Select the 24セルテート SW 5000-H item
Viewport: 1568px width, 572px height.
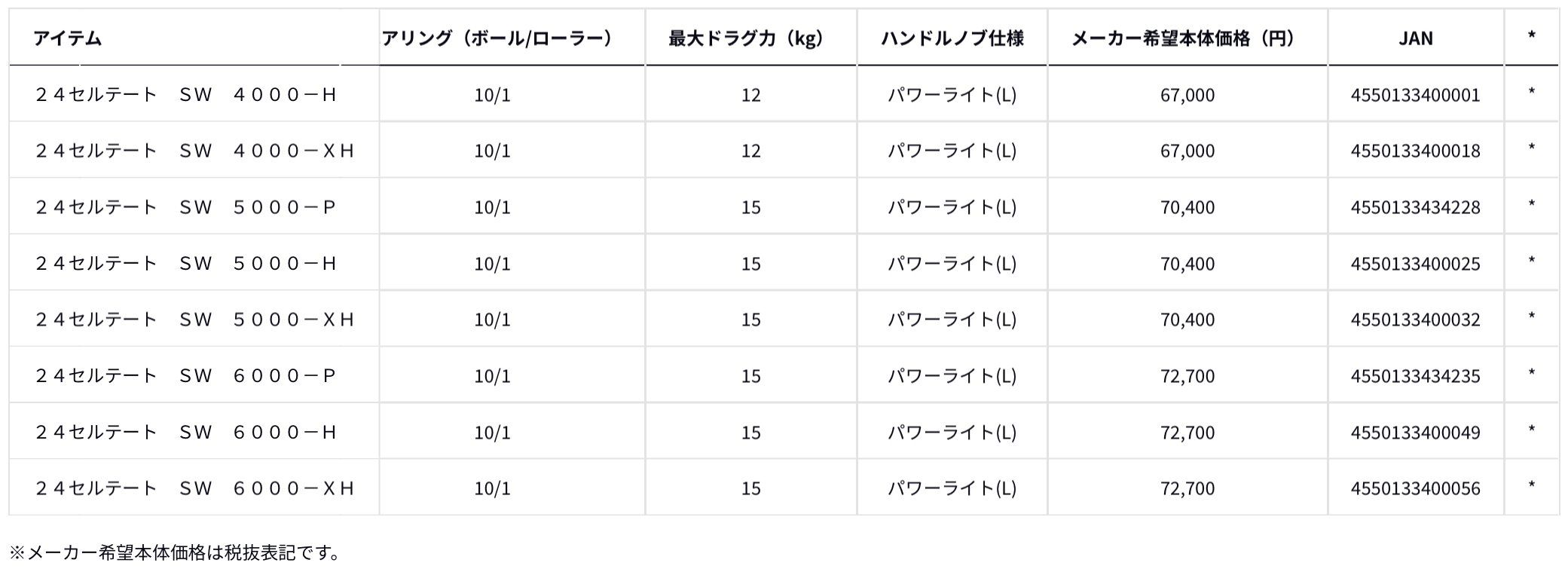(x=185, y=264)
